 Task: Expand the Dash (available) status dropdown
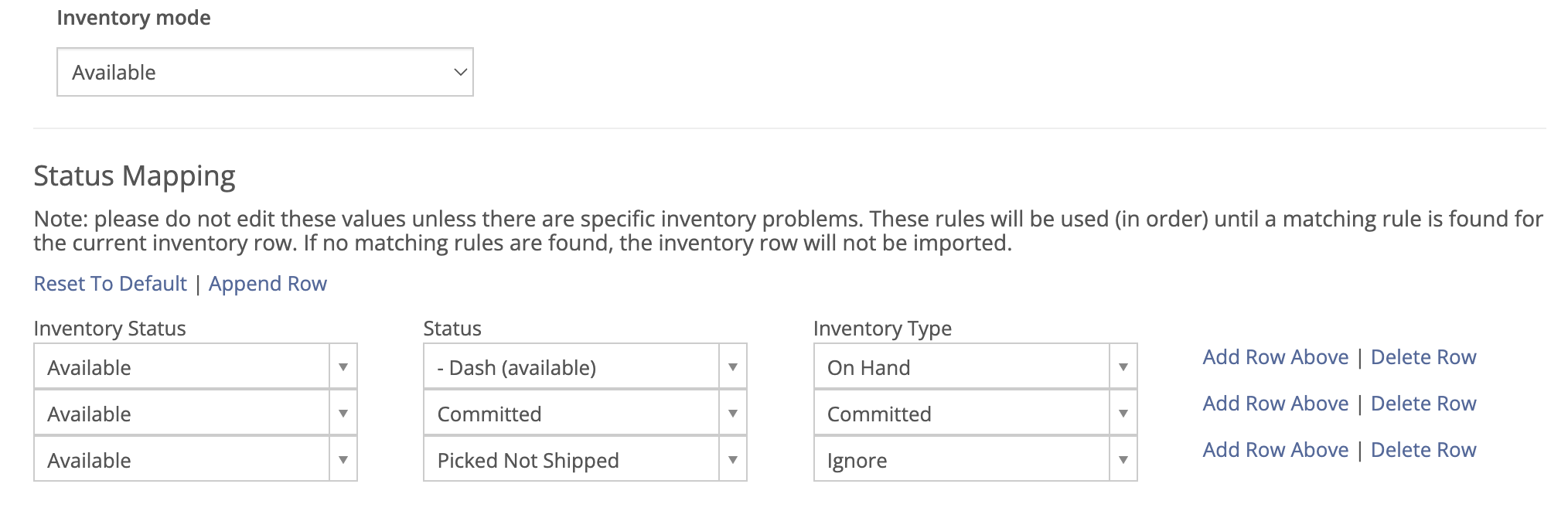732,367
